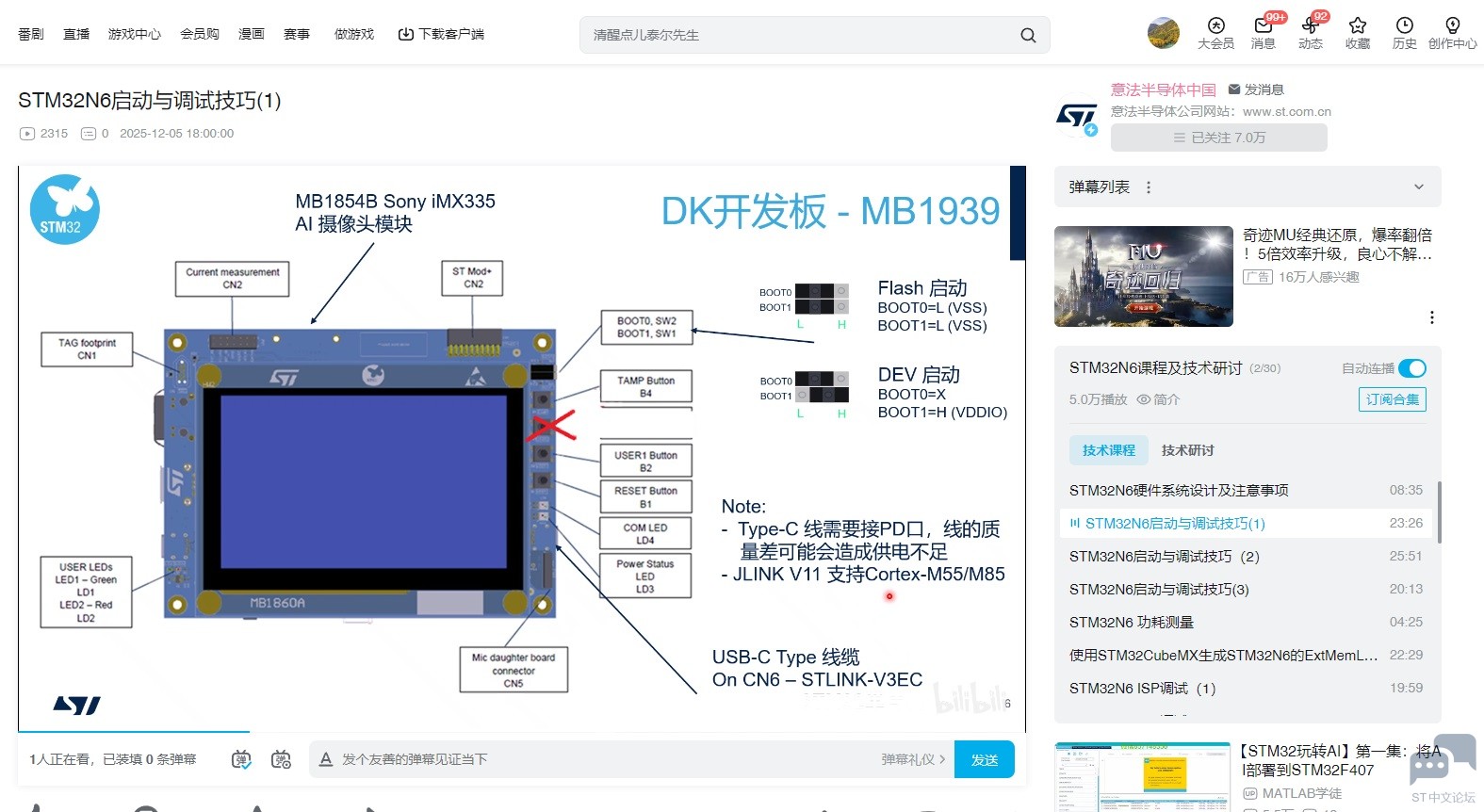Toggle the 自动连播 autoplay switch
Viewport: 1484px width, 812px height.
[1411, 368]
